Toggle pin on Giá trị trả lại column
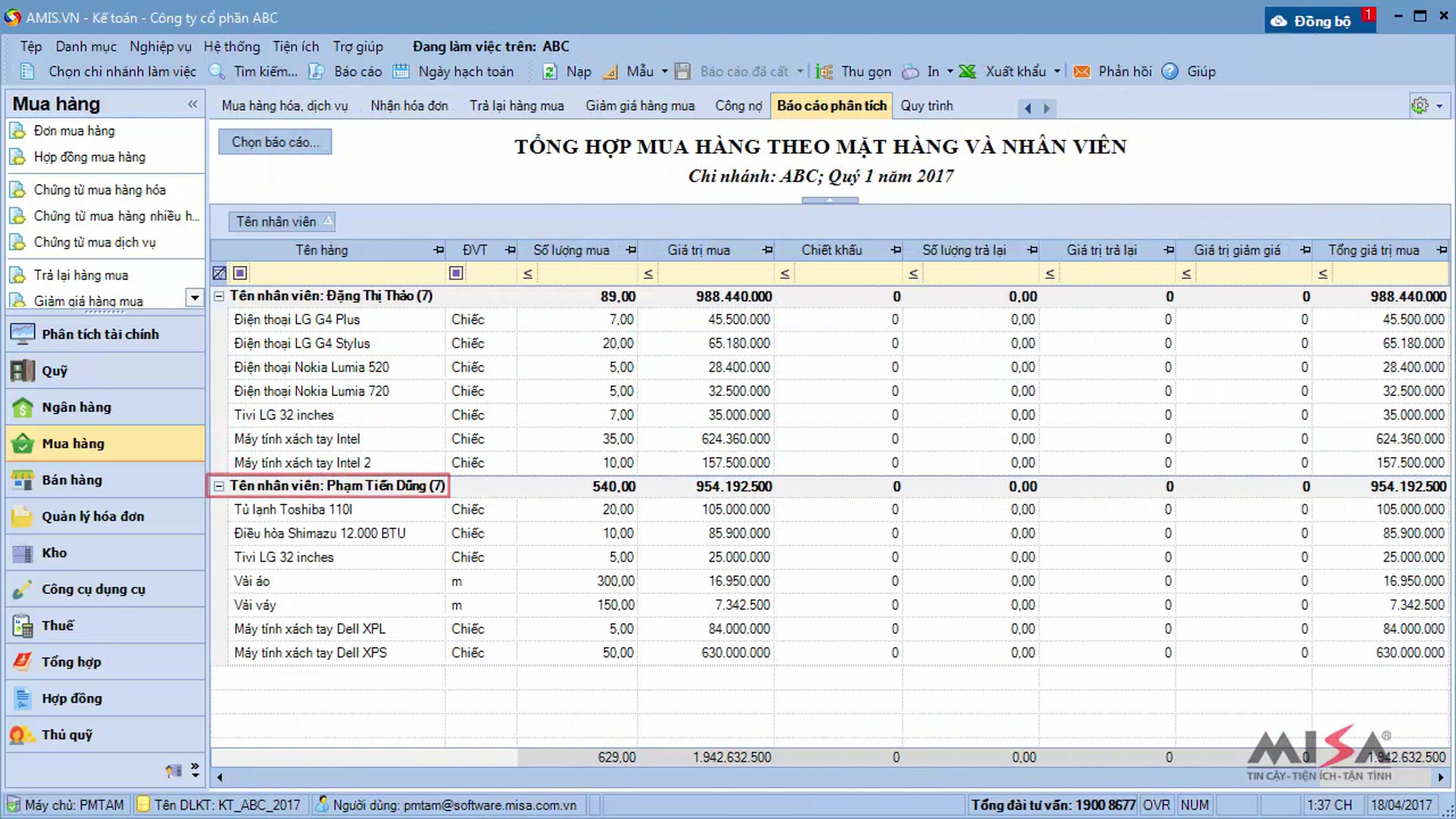 point(1168,250)
